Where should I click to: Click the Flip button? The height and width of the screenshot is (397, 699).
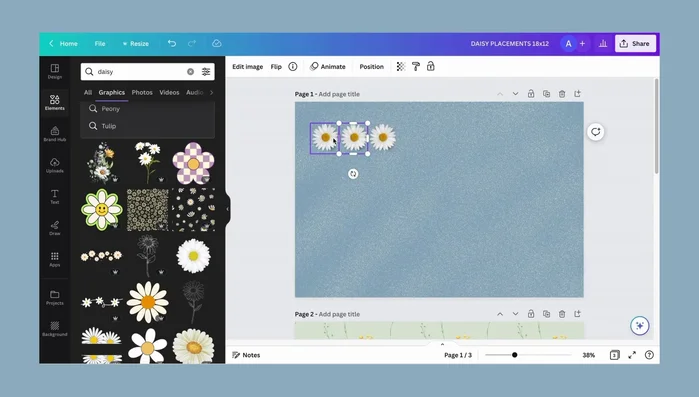point(276,66)
